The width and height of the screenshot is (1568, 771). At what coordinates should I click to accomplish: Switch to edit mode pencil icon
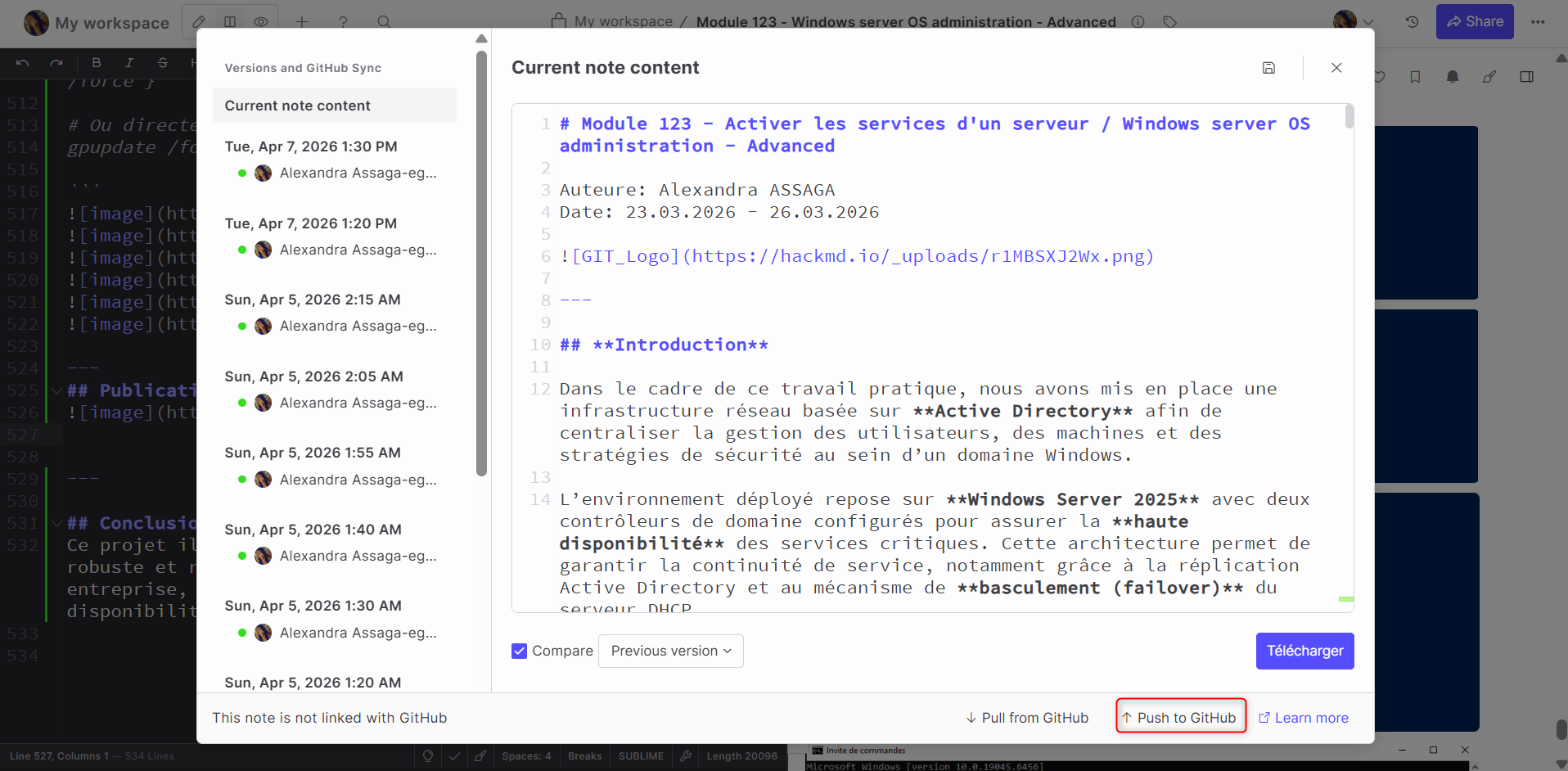coord(199,22)
